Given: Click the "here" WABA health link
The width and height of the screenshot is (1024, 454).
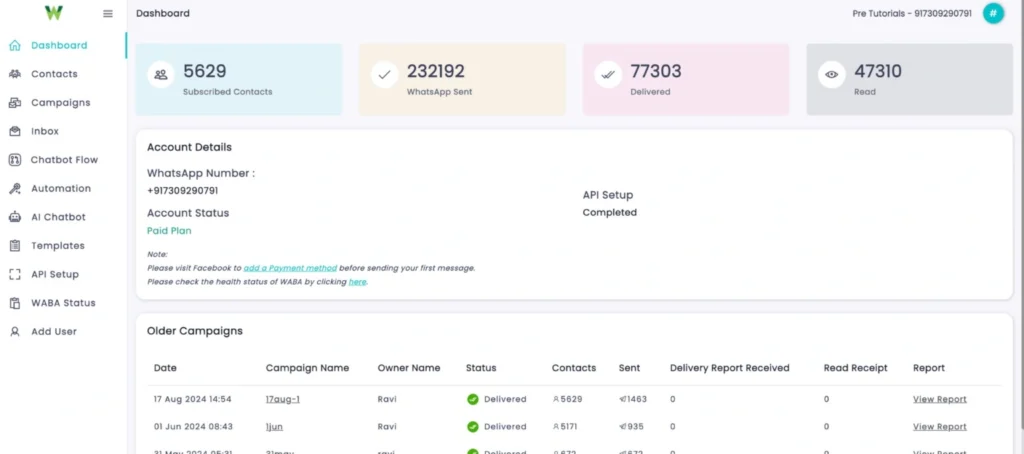Looking at the screenshot, I should click(x=357, y=282).
